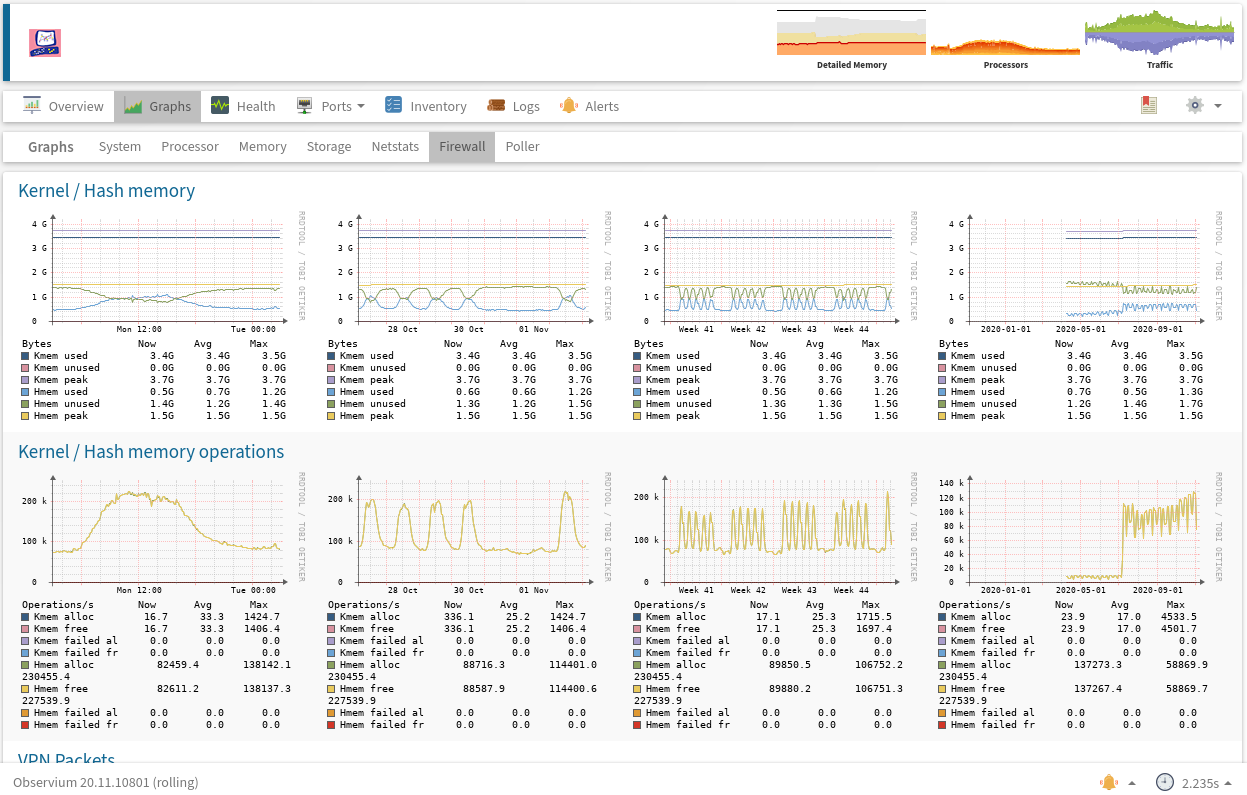Open the Inventory tab

[426, 106]
